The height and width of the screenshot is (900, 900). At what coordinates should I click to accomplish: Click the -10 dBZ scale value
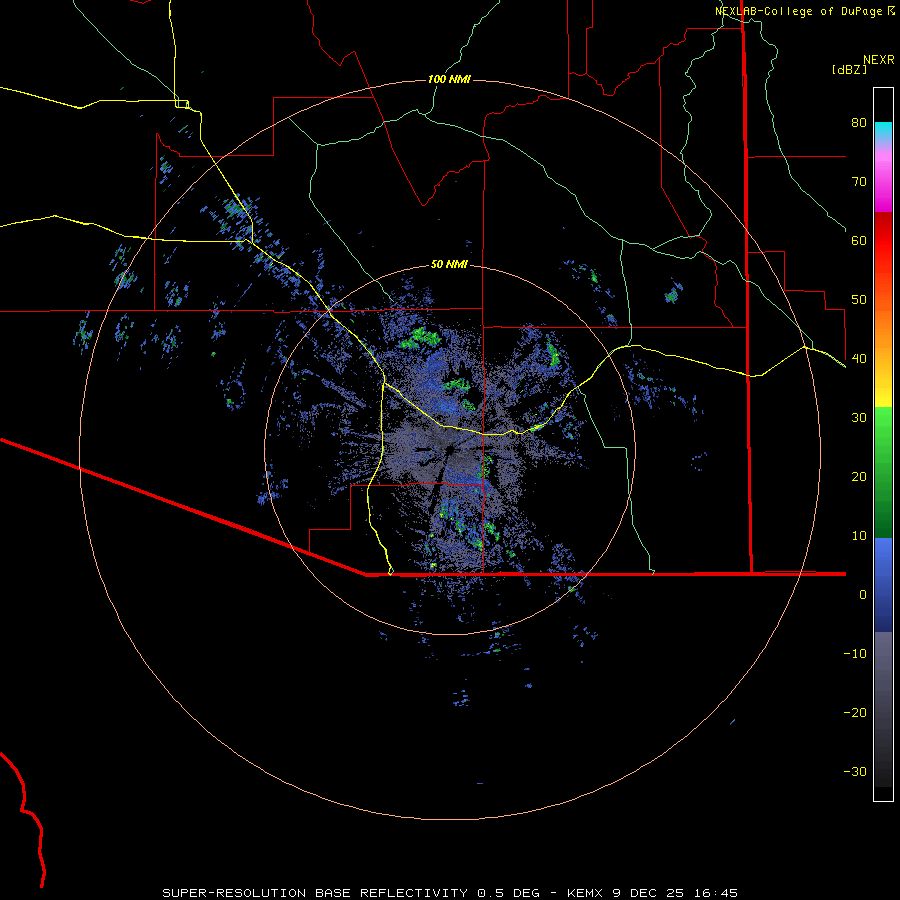point(855,654)
